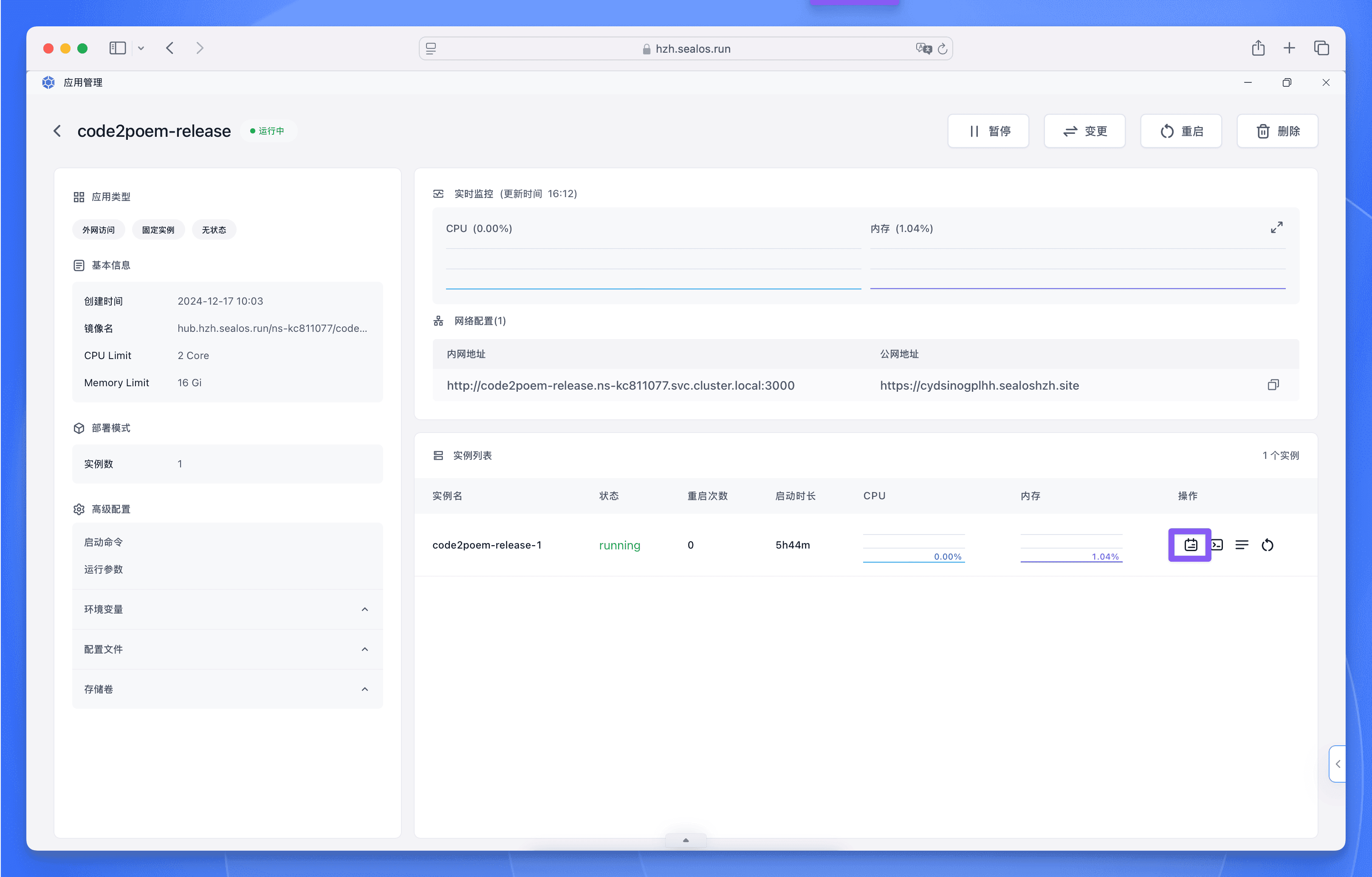Screen dimensions: 1372x877
Task: Open Safari sidebar dropdown chevron
Action: click(x=141, y=48)
